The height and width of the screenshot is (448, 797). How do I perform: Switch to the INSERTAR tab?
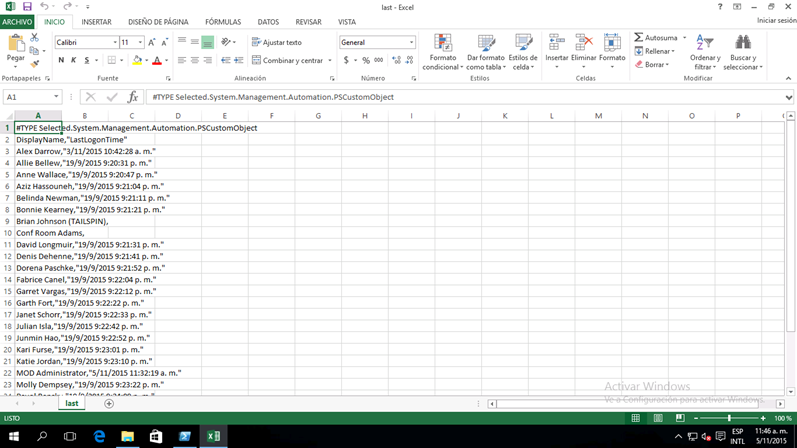96,22
